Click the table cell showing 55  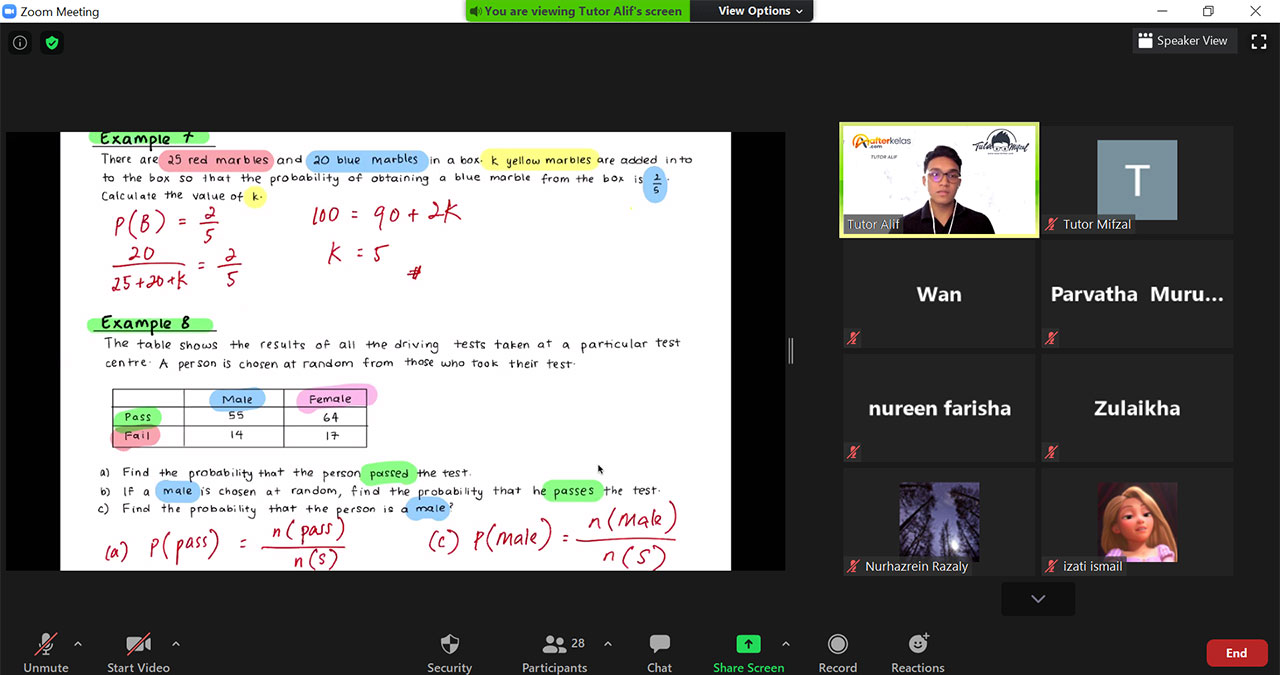[x=236, y=417]
